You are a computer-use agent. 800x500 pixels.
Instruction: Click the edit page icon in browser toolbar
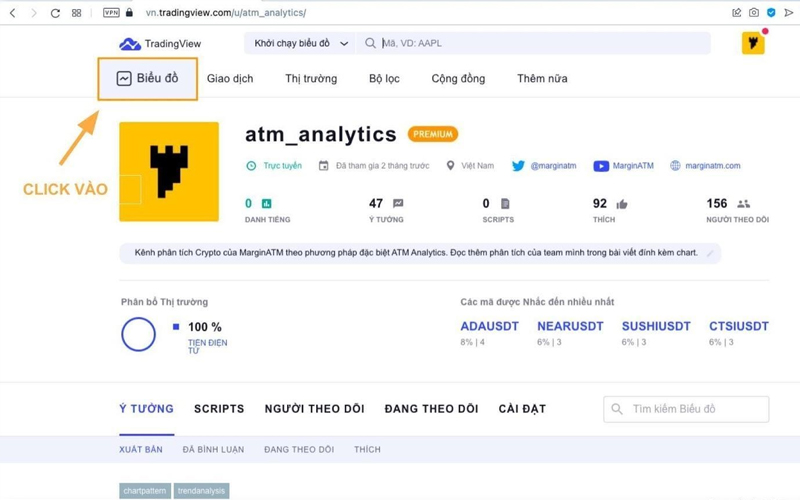click(x=736, y=13)
